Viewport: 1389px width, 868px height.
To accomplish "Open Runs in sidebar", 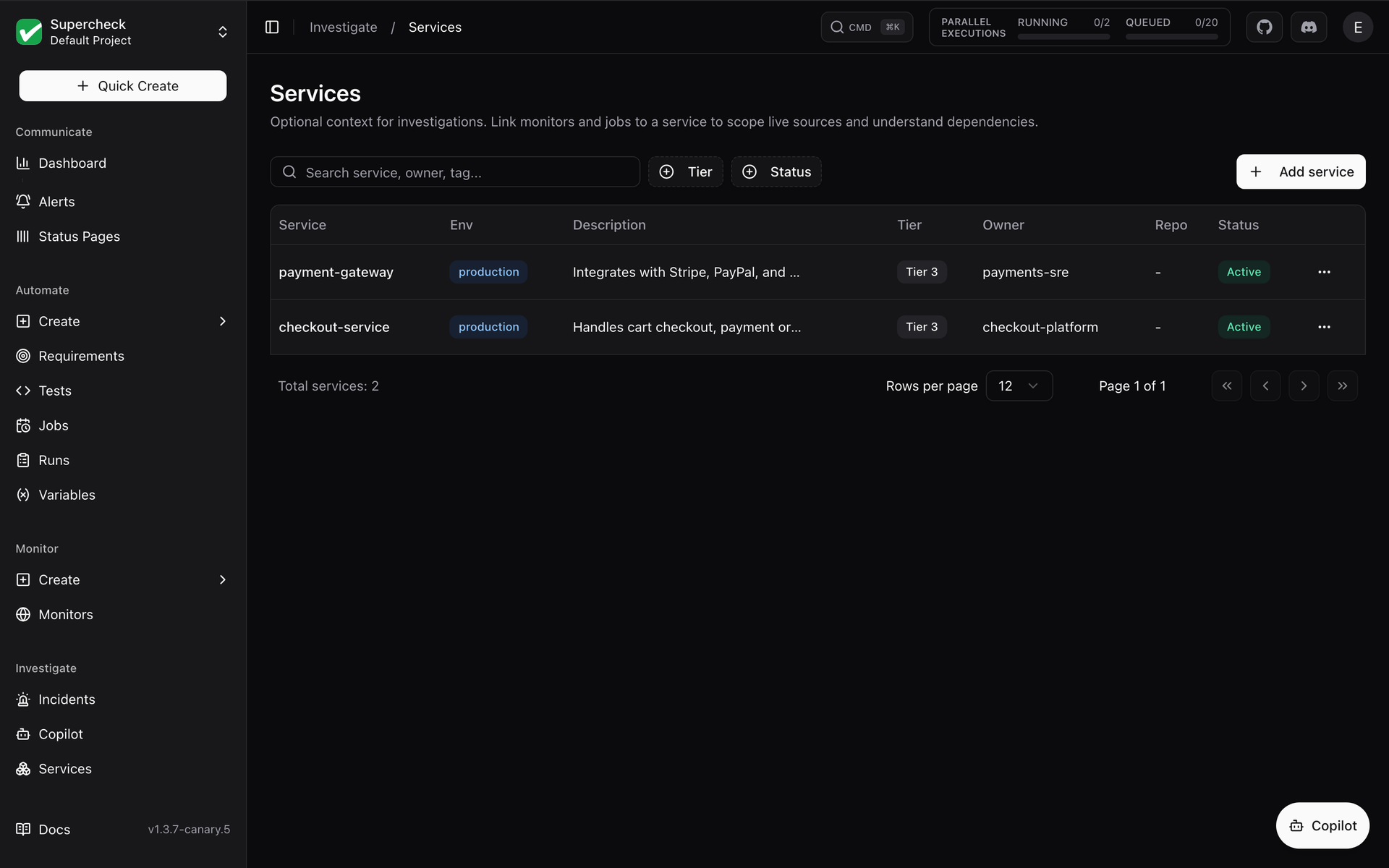I will (x=122, y=460).
